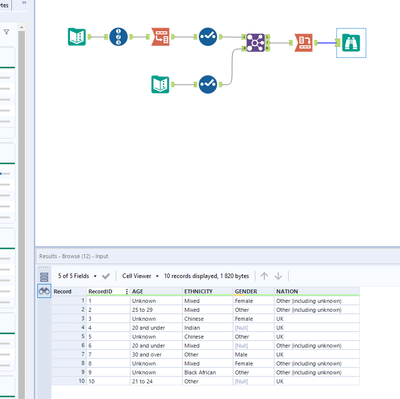Click the AGE column header
The width and height of the screenshot is (400, 399).
click(156, 291)
